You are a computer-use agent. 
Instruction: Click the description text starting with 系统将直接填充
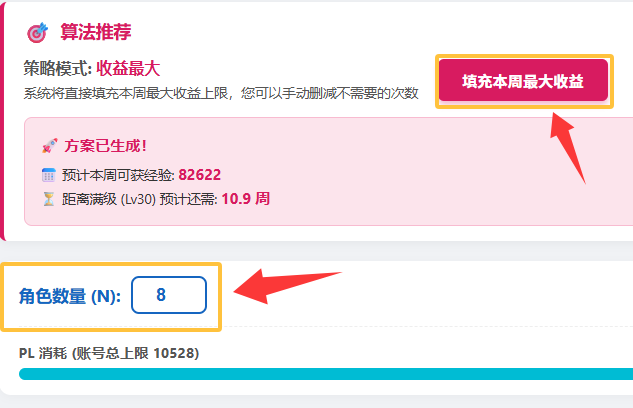(x=220, y=94)
